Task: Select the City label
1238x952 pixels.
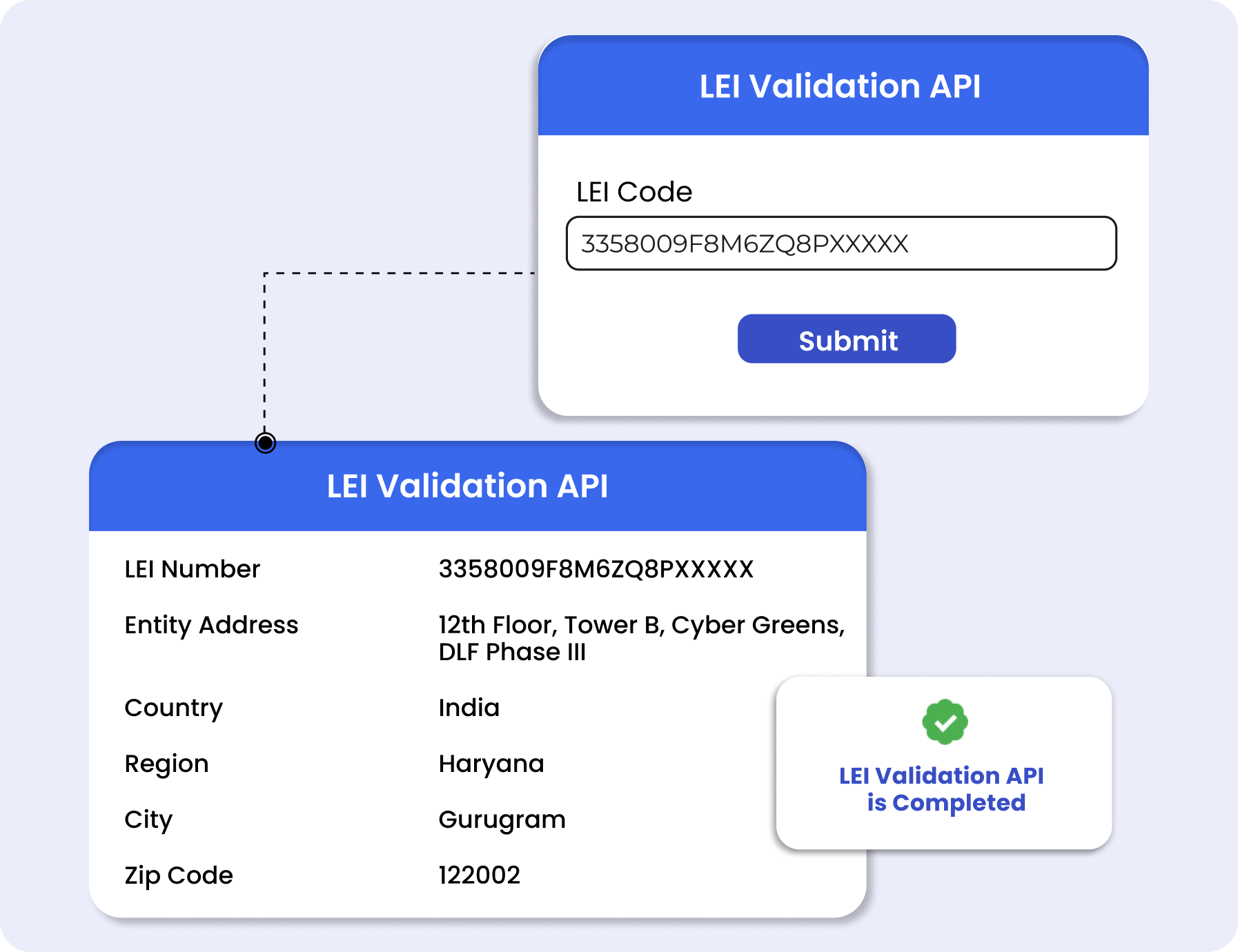Action: 148,820
